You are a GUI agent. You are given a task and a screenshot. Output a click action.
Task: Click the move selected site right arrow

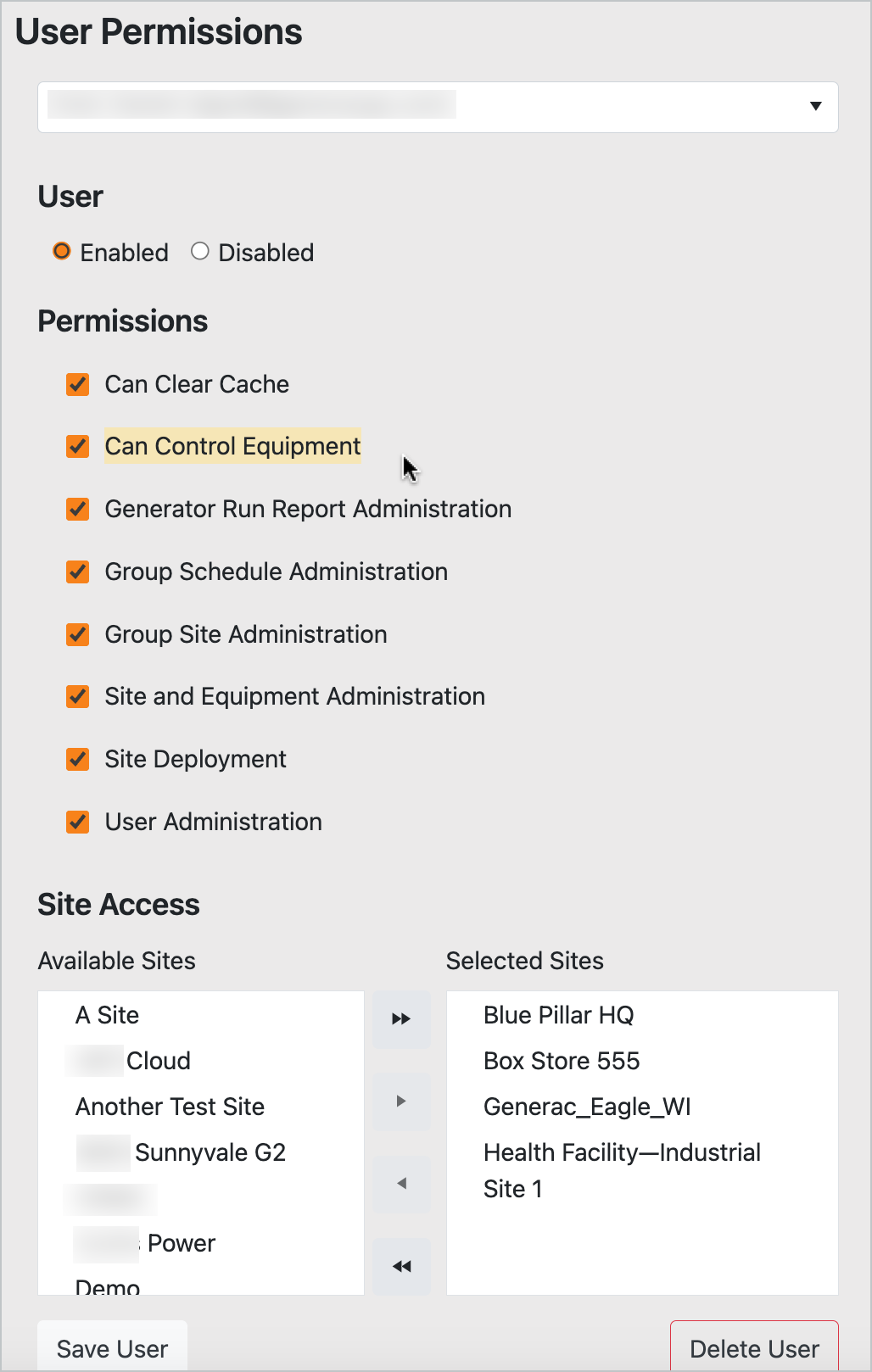coord(401,1101)
